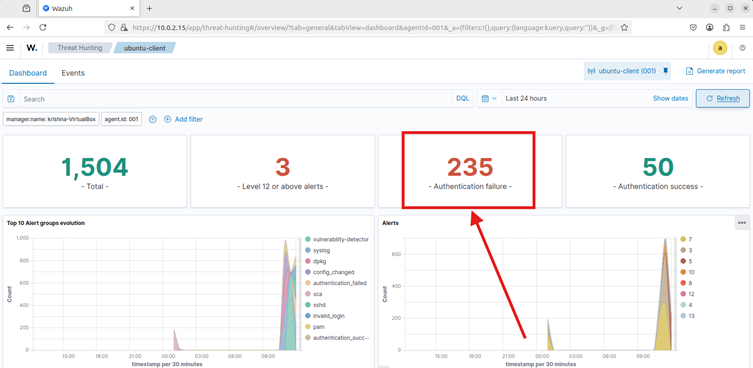Open the list all tabs dropdown
This screenshot has height=368, width=753.
coord(680,8)
